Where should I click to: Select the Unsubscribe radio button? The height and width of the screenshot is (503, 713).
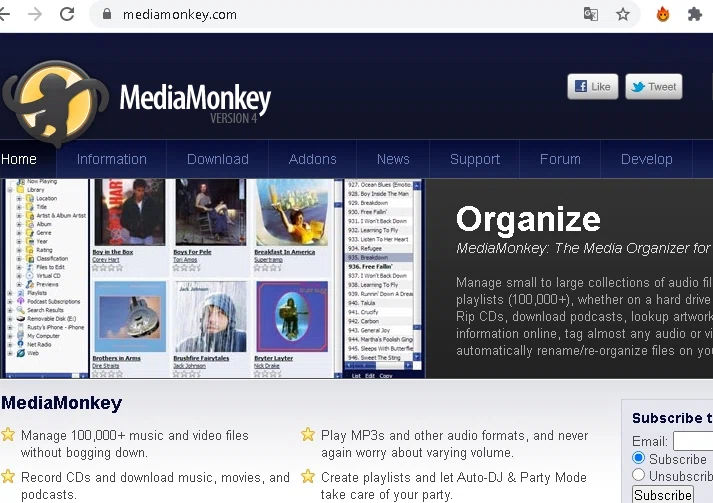(x=638, y=475)
